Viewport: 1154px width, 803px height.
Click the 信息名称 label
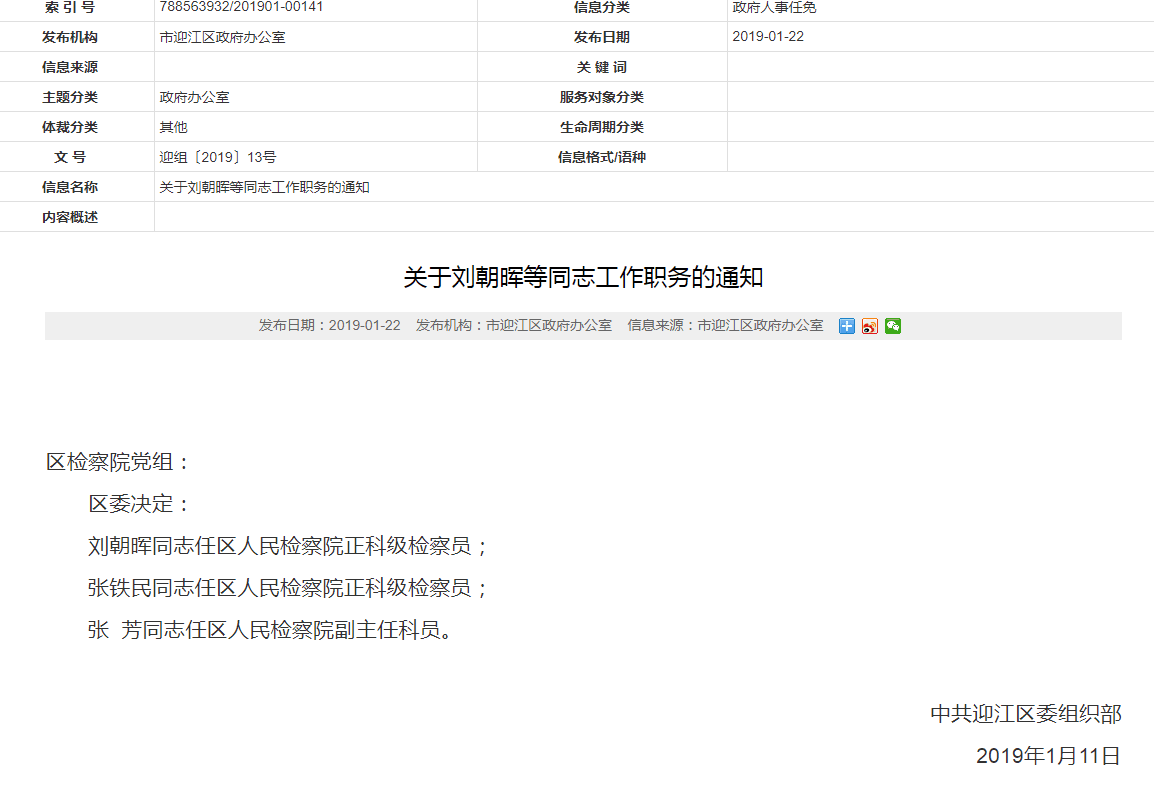[70, 188]
